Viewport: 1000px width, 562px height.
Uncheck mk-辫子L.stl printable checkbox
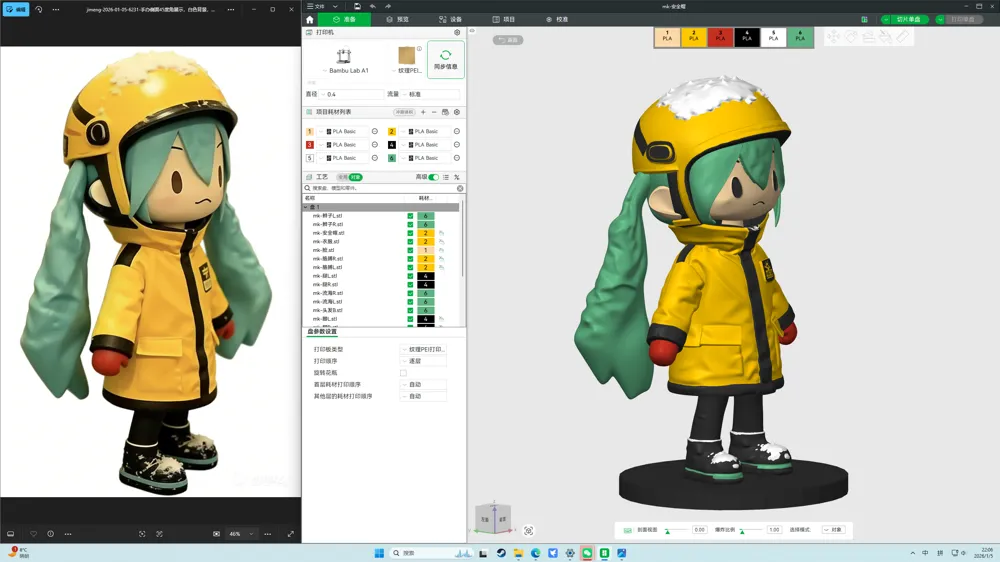click(410, 216)
